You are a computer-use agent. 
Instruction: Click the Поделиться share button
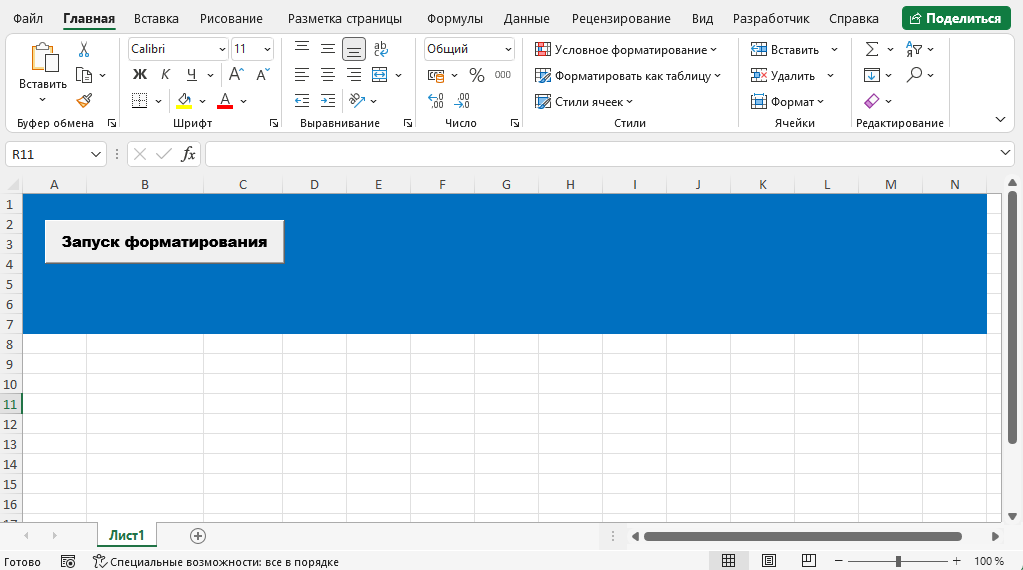tap(956, 18)
